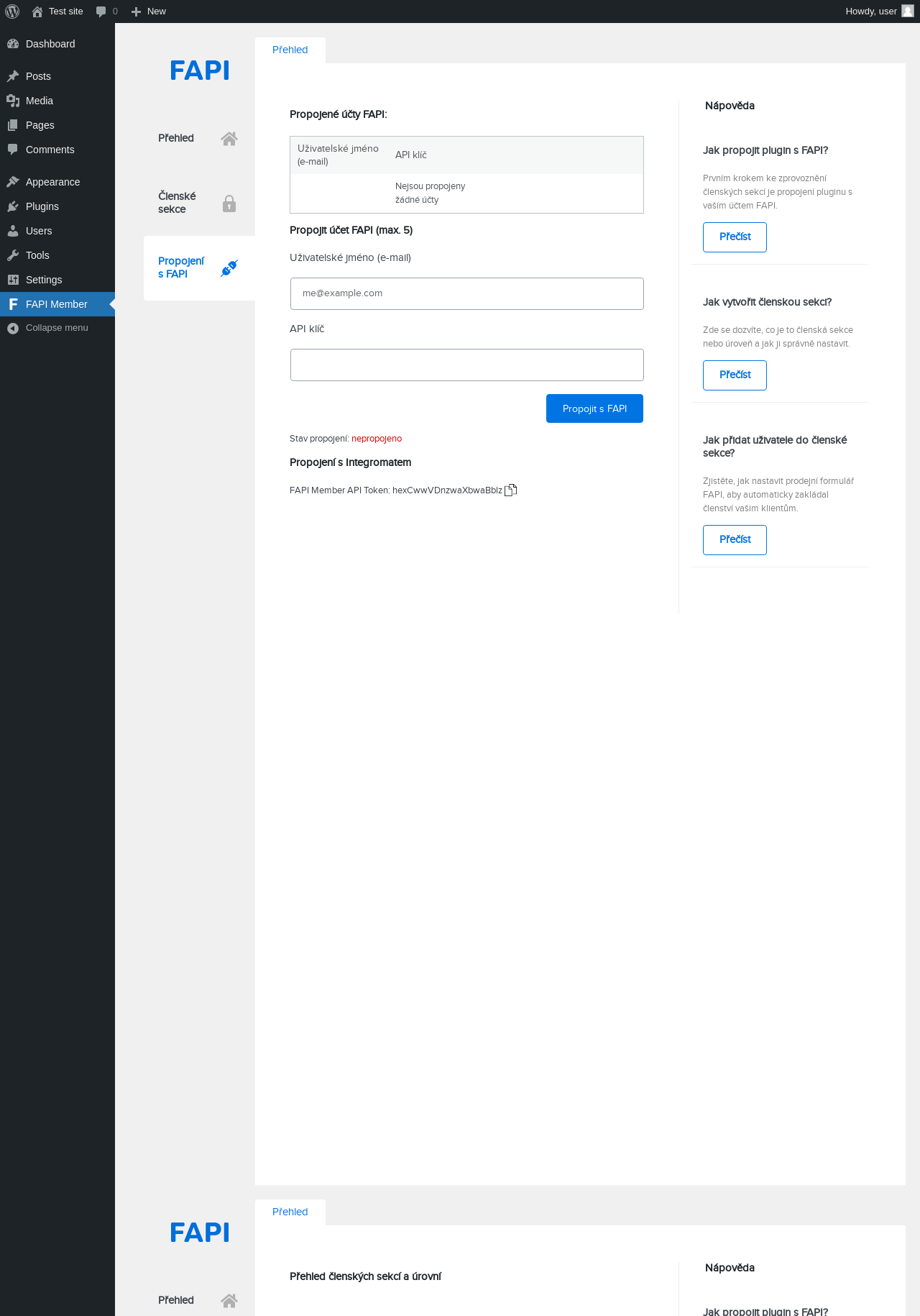This screenshot has width=920, height=1316.
Task: Click the 'Nejsou propojeny žádné účty' table cell
Action: click(x=431, y=193)
